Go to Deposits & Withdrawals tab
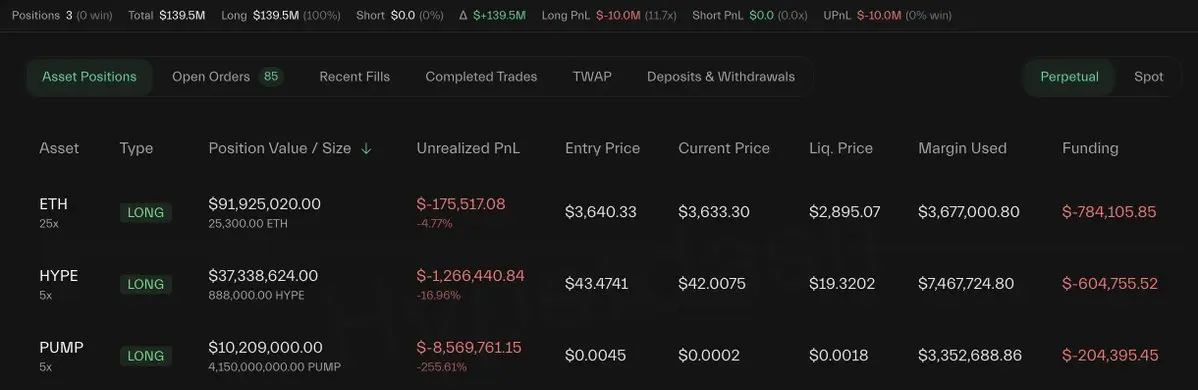Screen dimensions: 1198x390 (720, 76)
